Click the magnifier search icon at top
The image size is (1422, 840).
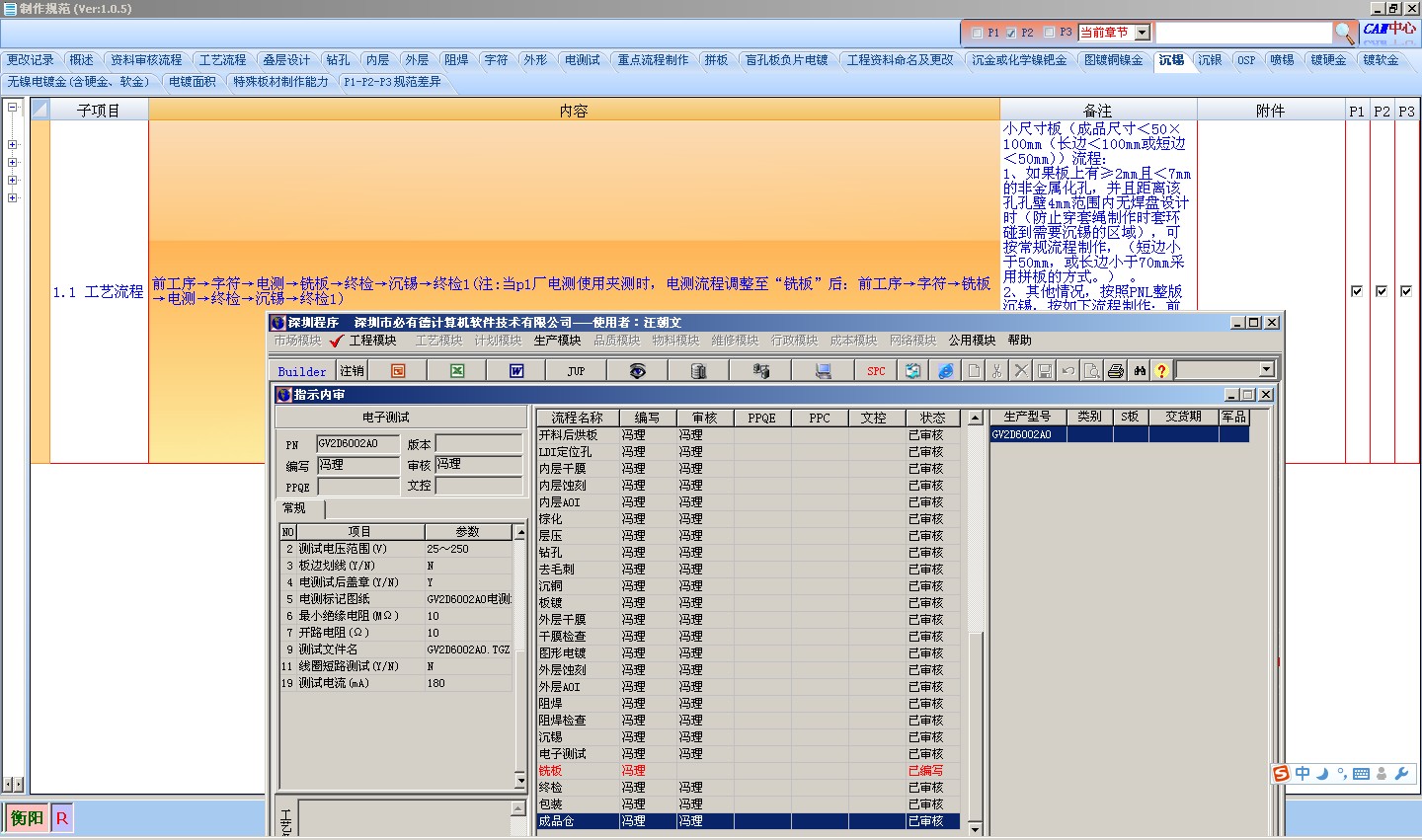(x=1344, y=33)
